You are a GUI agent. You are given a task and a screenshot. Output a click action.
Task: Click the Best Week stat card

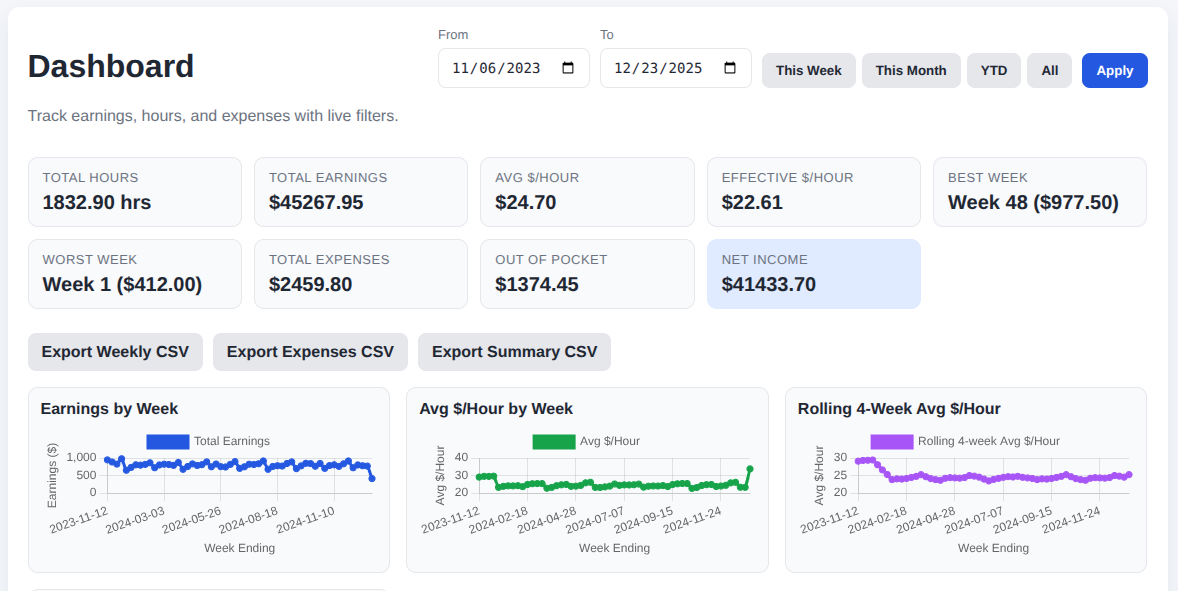click(x=1039, y=191)
